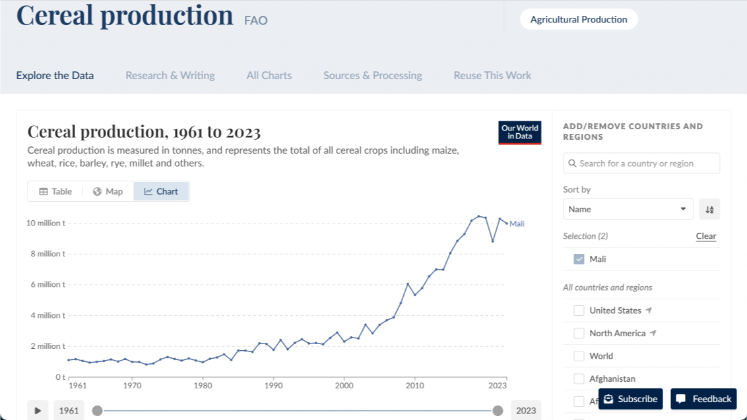Clear the country selection
The width and height of the screenshot is (747, 420).
[x=706, y=236]
